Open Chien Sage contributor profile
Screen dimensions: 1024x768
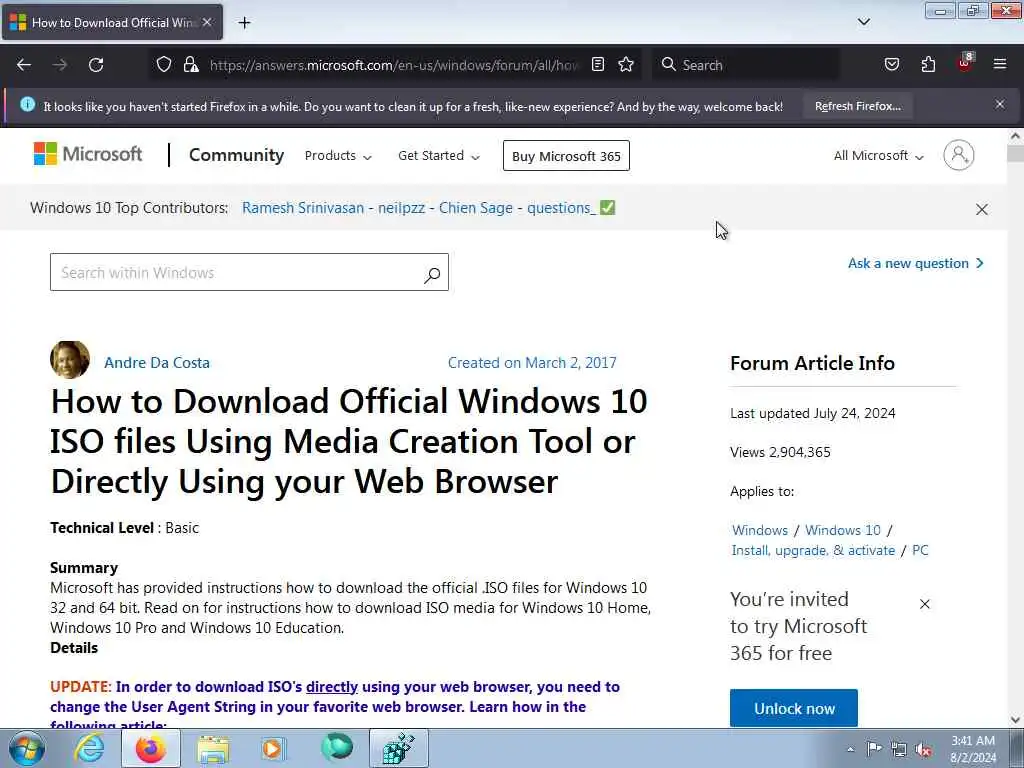click(475, 208)
